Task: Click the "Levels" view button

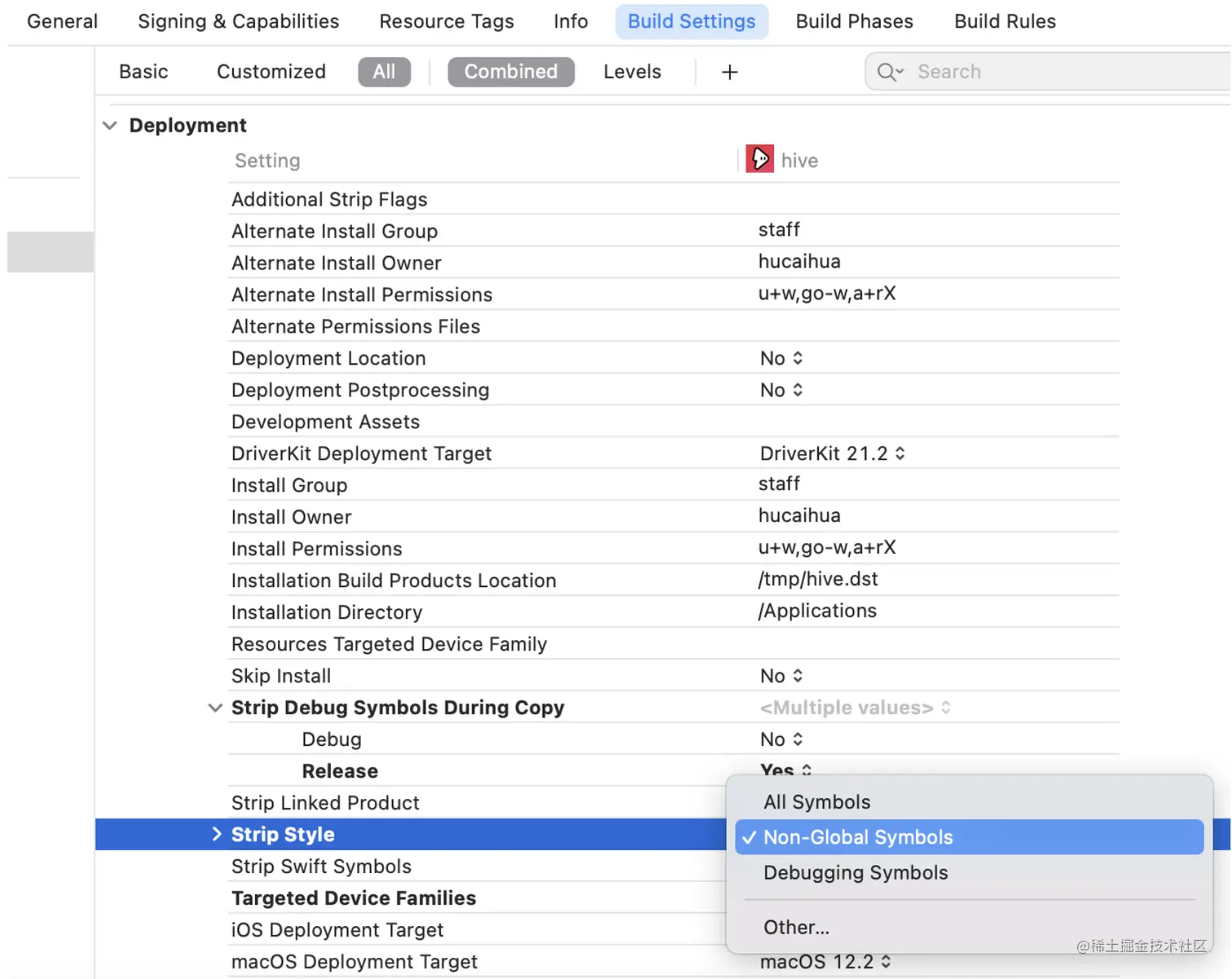Action: coord(632,72)
